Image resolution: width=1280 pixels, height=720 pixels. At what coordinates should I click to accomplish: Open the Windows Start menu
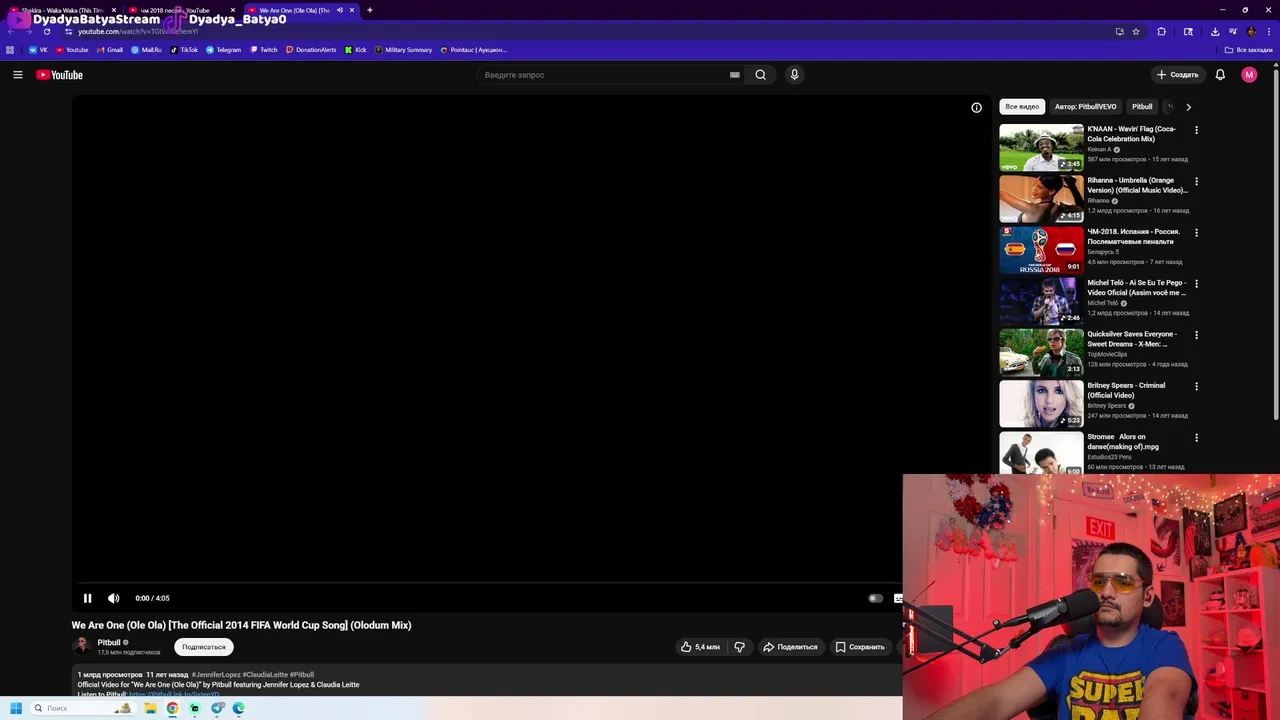click(x=16, y=708)
